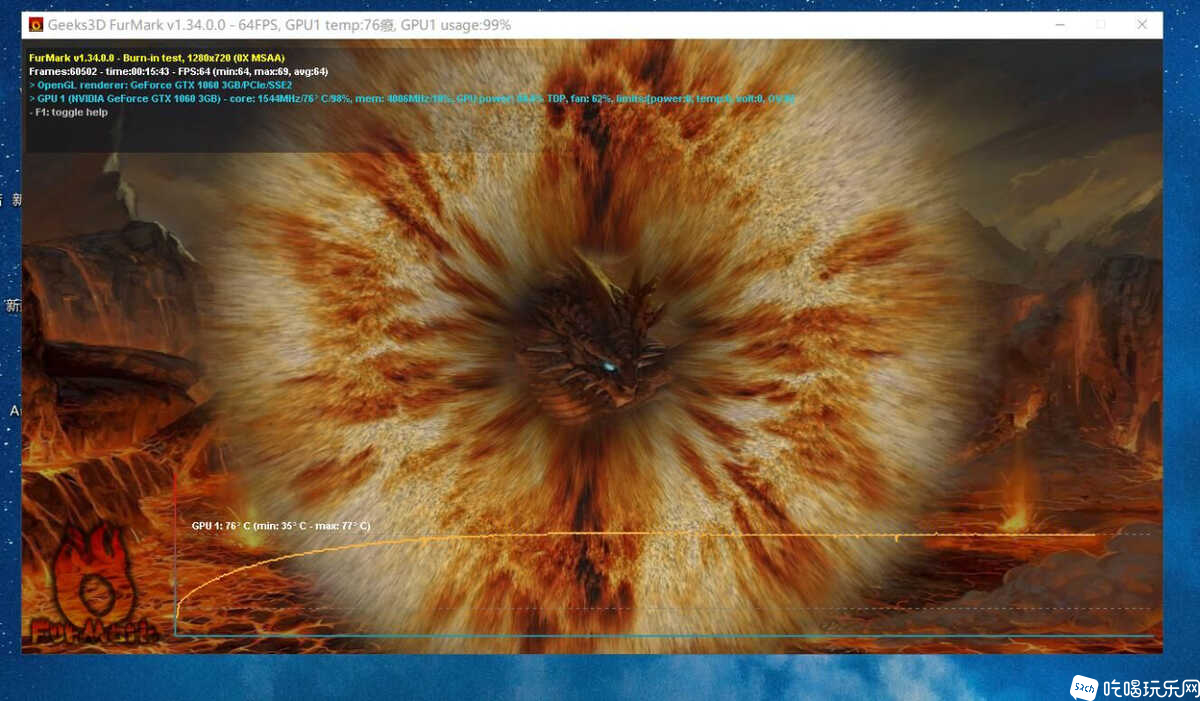Click the 'FurMark v1.34.0.0 - Burn-in test' line
This screenshot has width=1200, height=701.
[157, 58]
